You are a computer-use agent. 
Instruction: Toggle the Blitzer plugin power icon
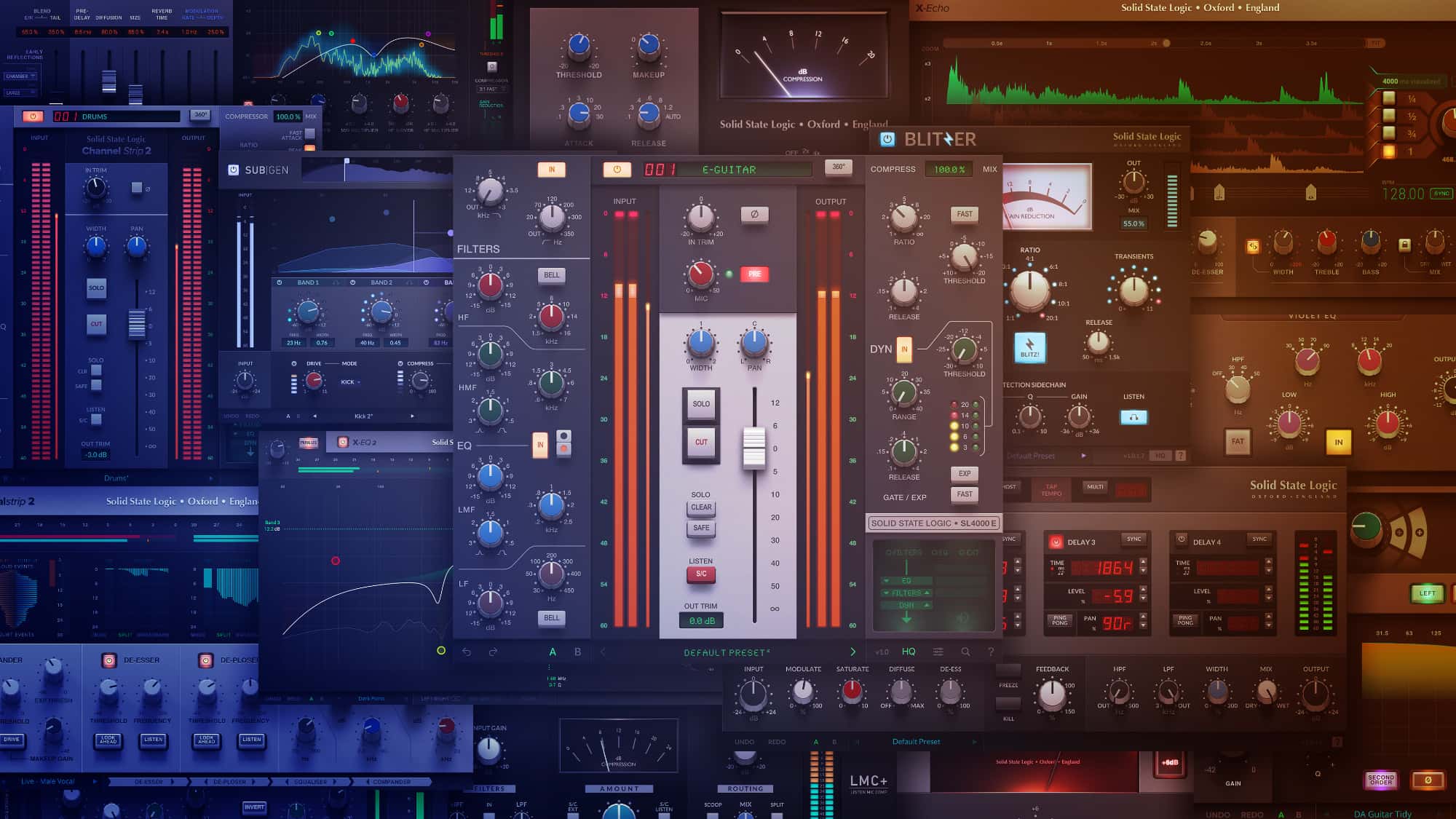tap(887, 139)
